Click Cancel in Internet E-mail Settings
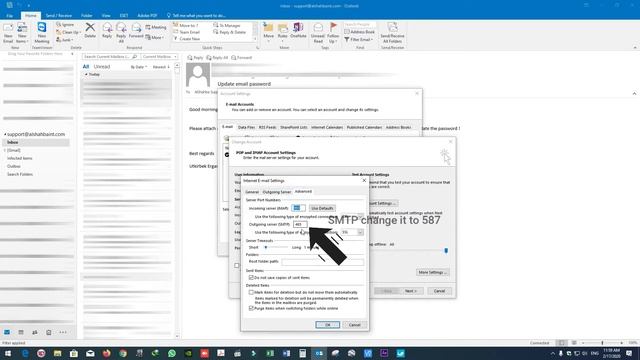The width and height of the screenshot is (640, 360). coord(354,325)
